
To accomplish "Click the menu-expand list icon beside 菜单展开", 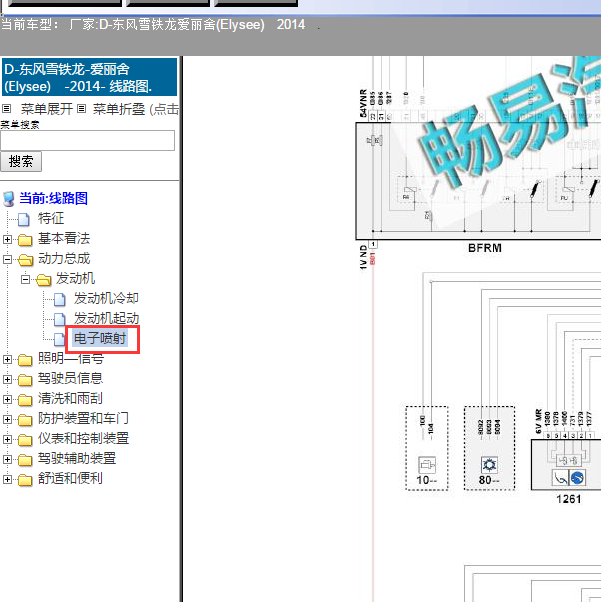I will [7, 109].
